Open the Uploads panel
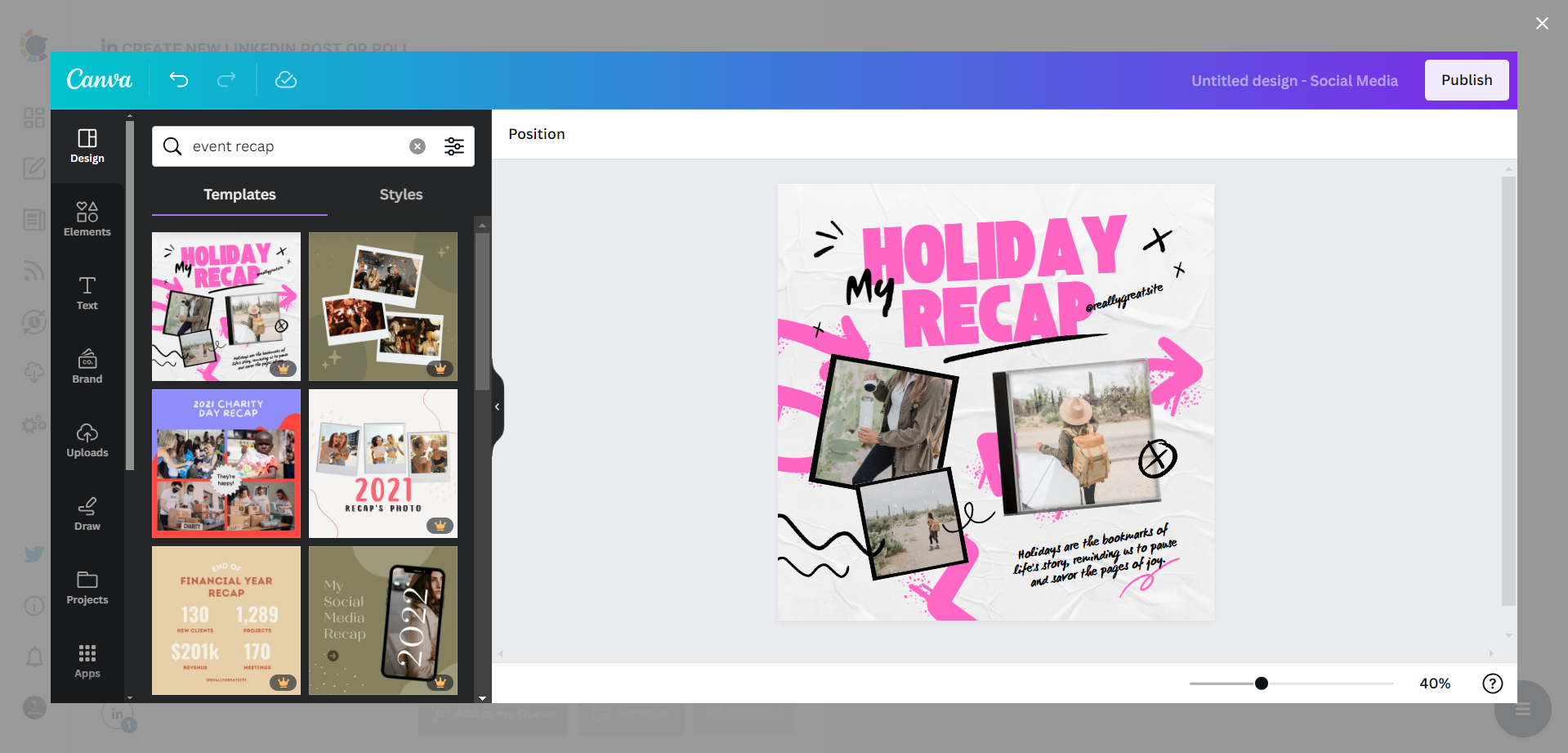 [x=87, y=439]
